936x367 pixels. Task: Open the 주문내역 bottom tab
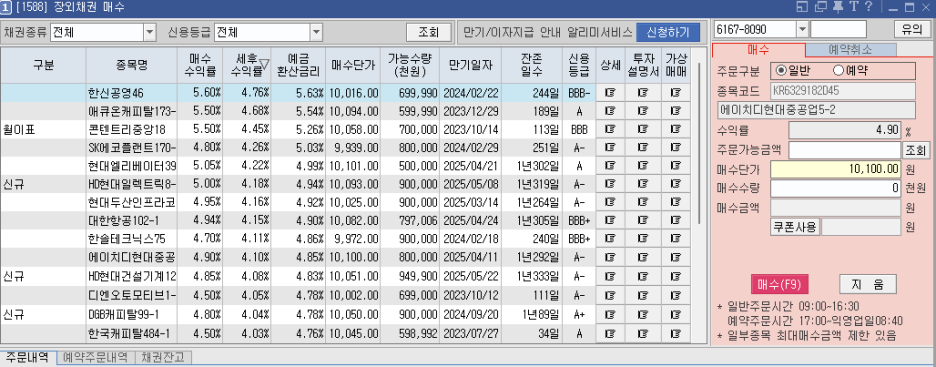(27, 357)
